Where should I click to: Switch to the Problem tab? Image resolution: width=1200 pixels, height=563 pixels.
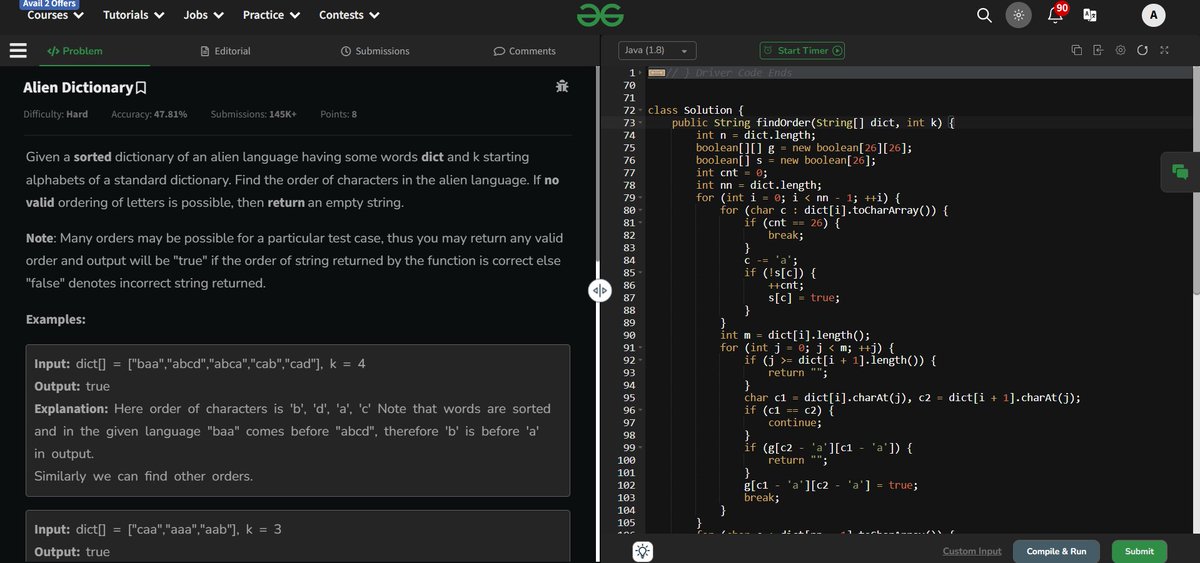point(75,51)
